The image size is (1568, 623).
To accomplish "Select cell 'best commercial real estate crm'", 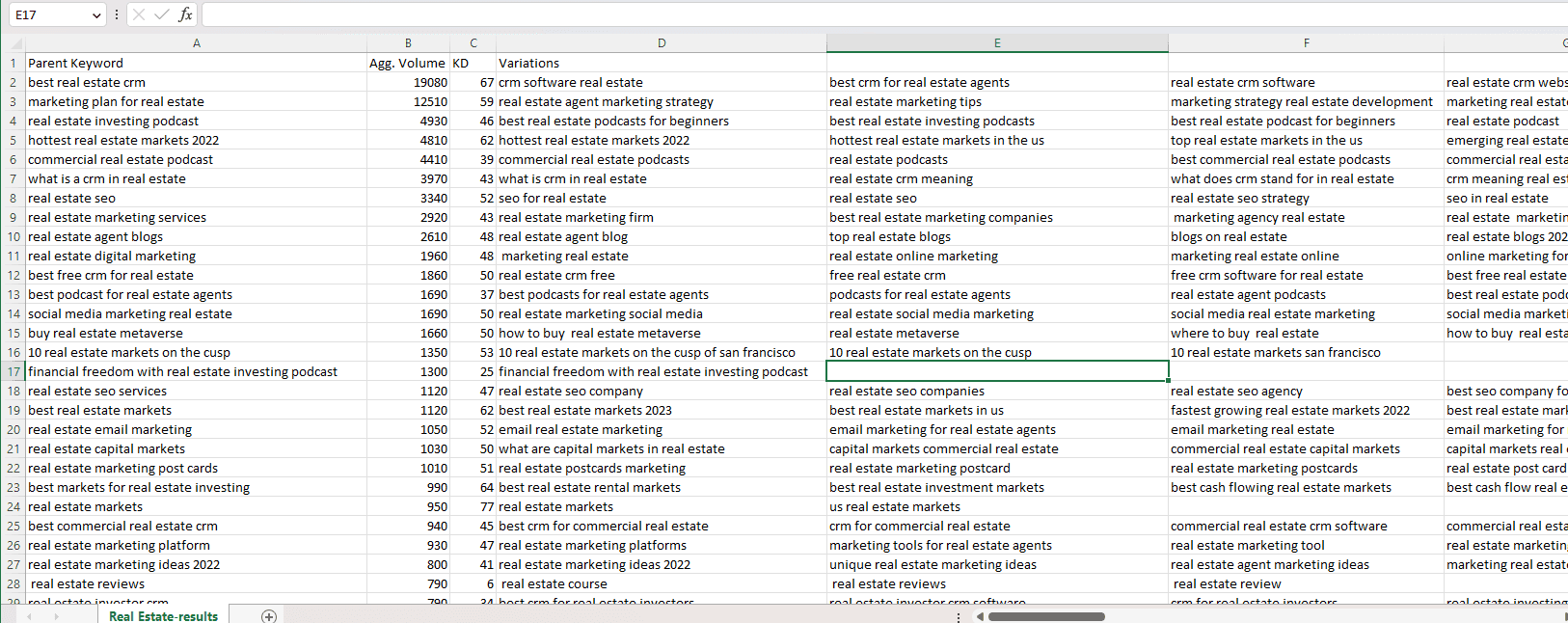I will pyautogui.click(x=197, y=526).
